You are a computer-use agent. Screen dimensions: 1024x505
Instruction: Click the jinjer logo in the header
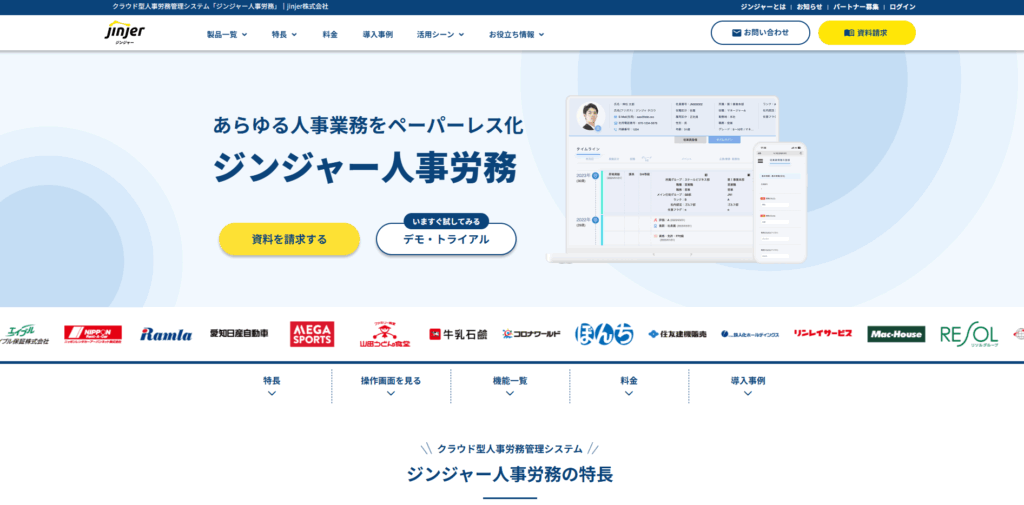(x=125, y=33)
